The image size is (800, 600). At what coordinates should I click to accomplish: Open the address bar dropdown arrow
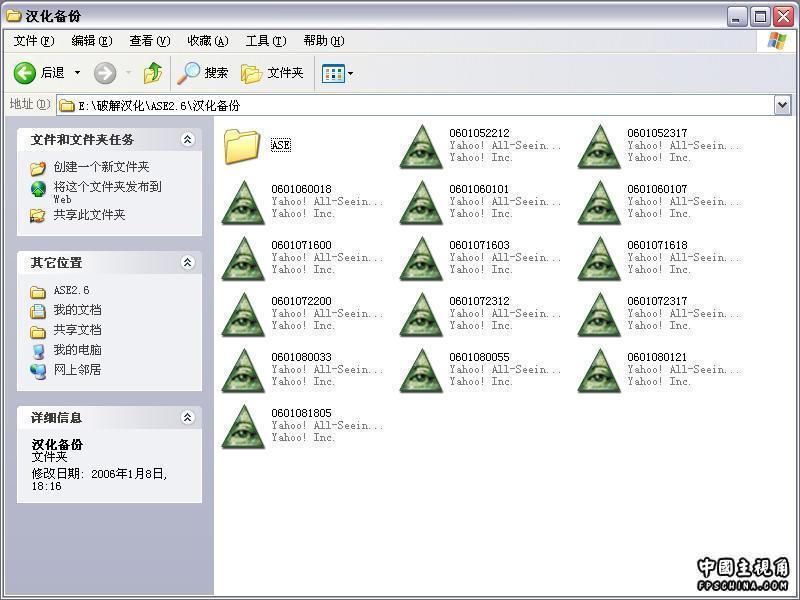click(783, 106)
